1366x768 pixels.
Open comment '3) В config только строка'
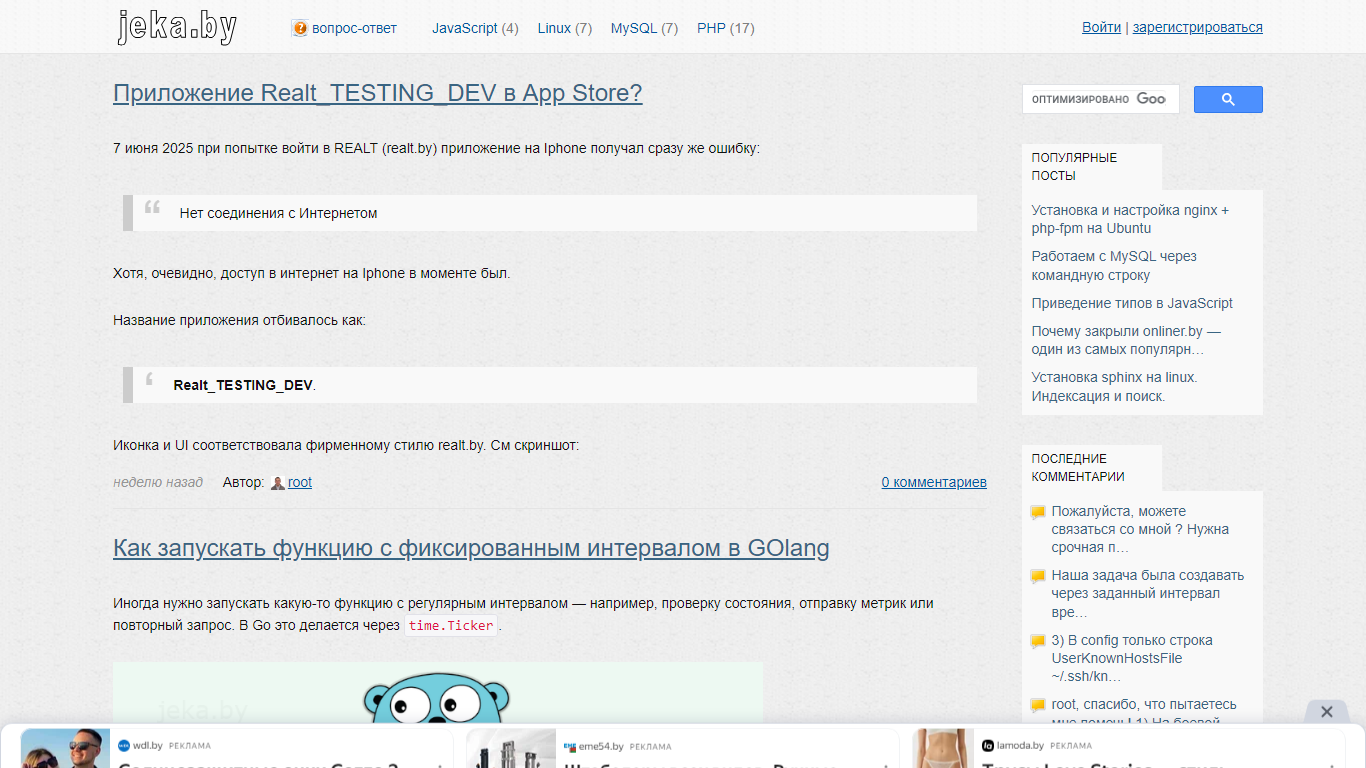[x=1132, y=658]
